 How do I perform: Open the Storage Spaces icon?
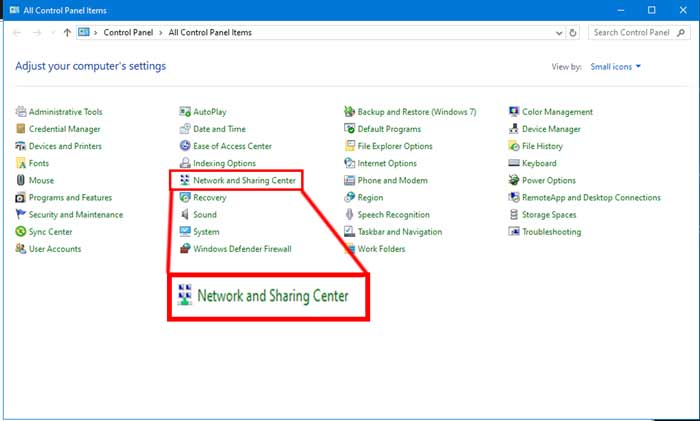pos(514,214)
